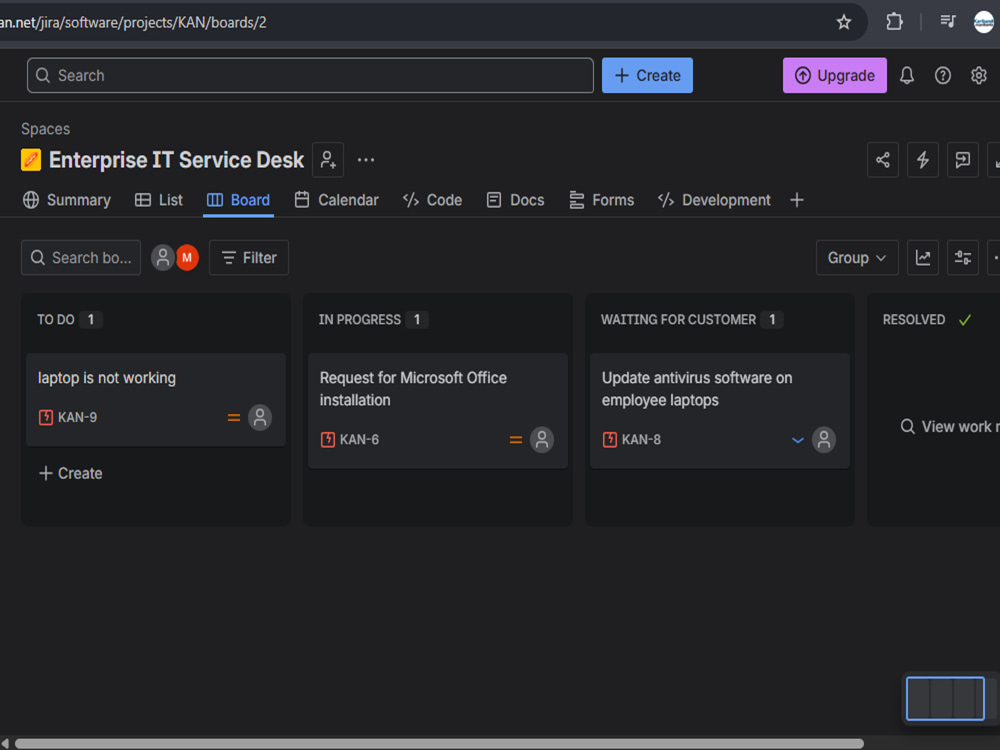Click the RESOLVED column header

[913, 320]
